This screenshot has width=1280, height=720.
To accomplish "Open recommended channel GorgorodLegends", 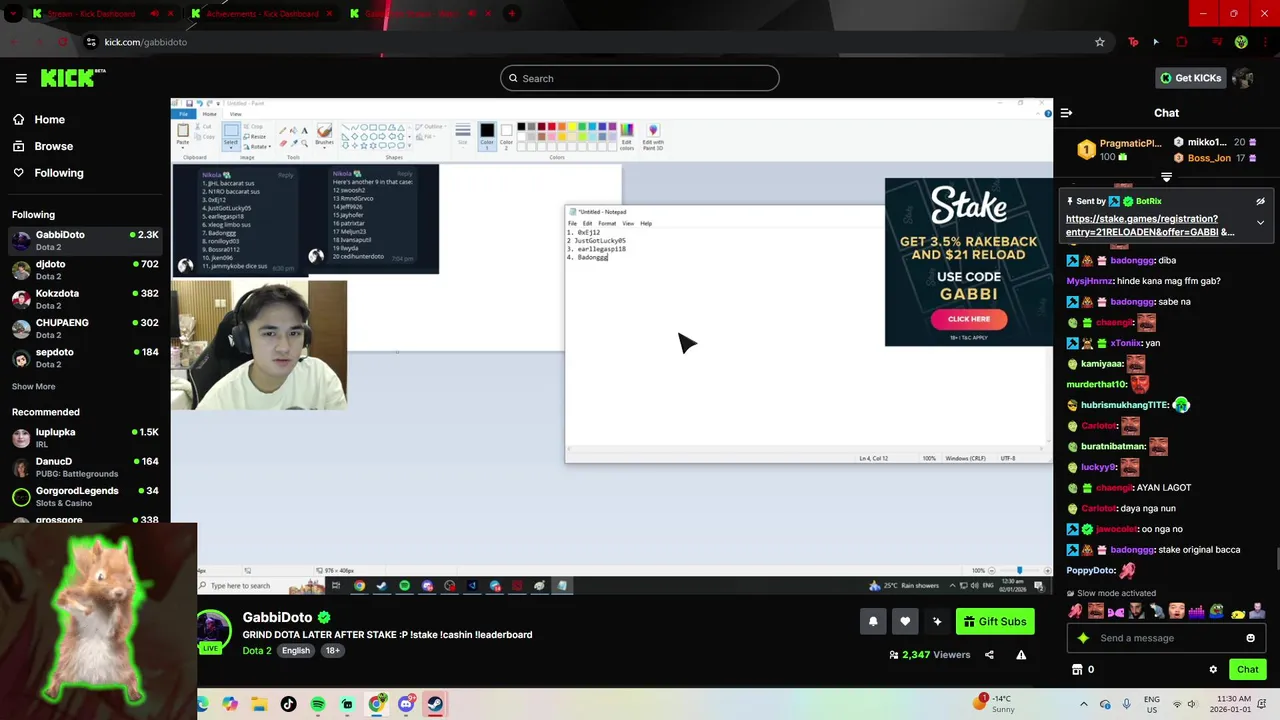I will [85, 496].
